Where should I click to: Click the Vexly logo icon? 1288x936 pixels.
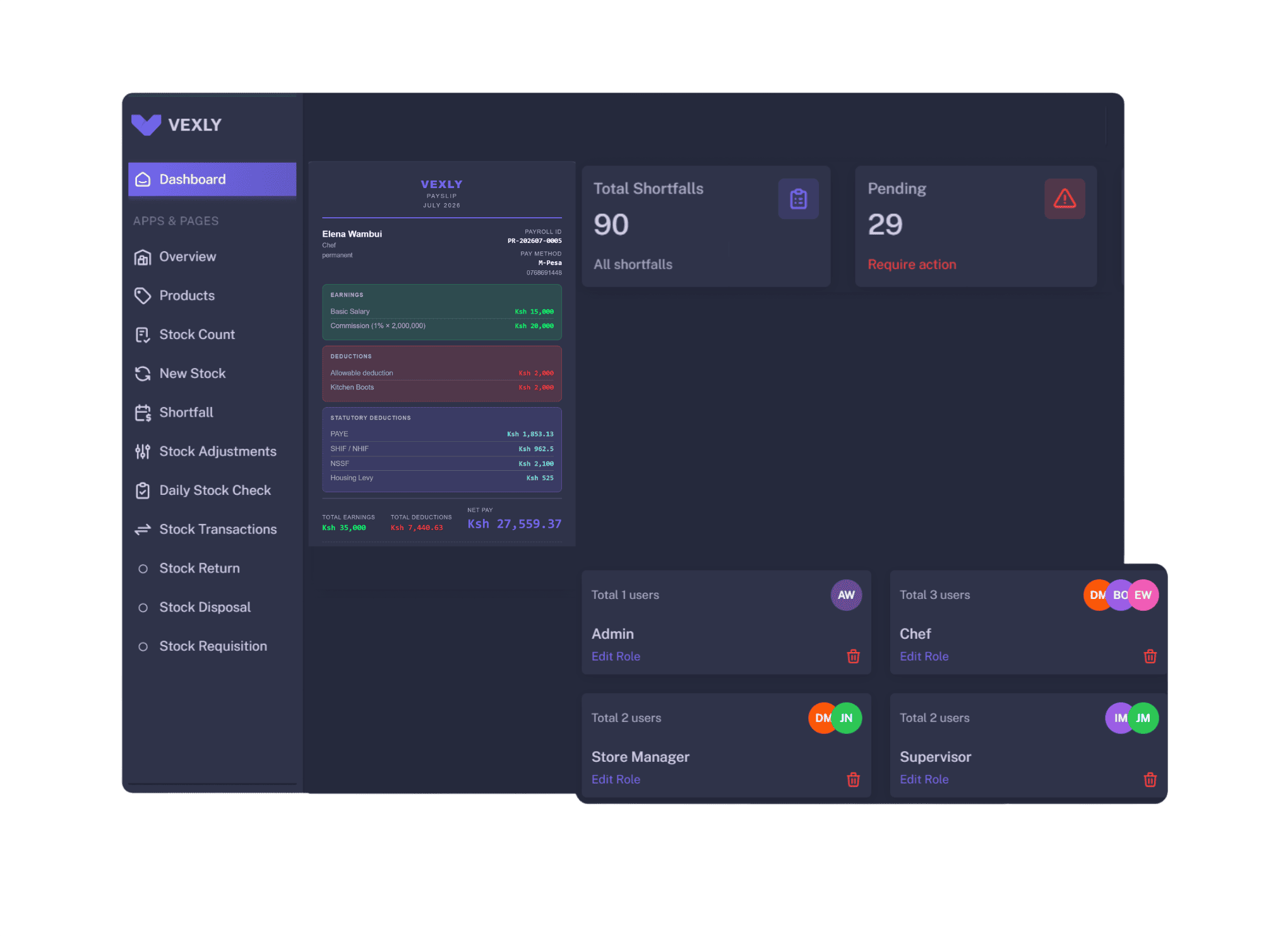pyautogui.click(x=146, y=124)
